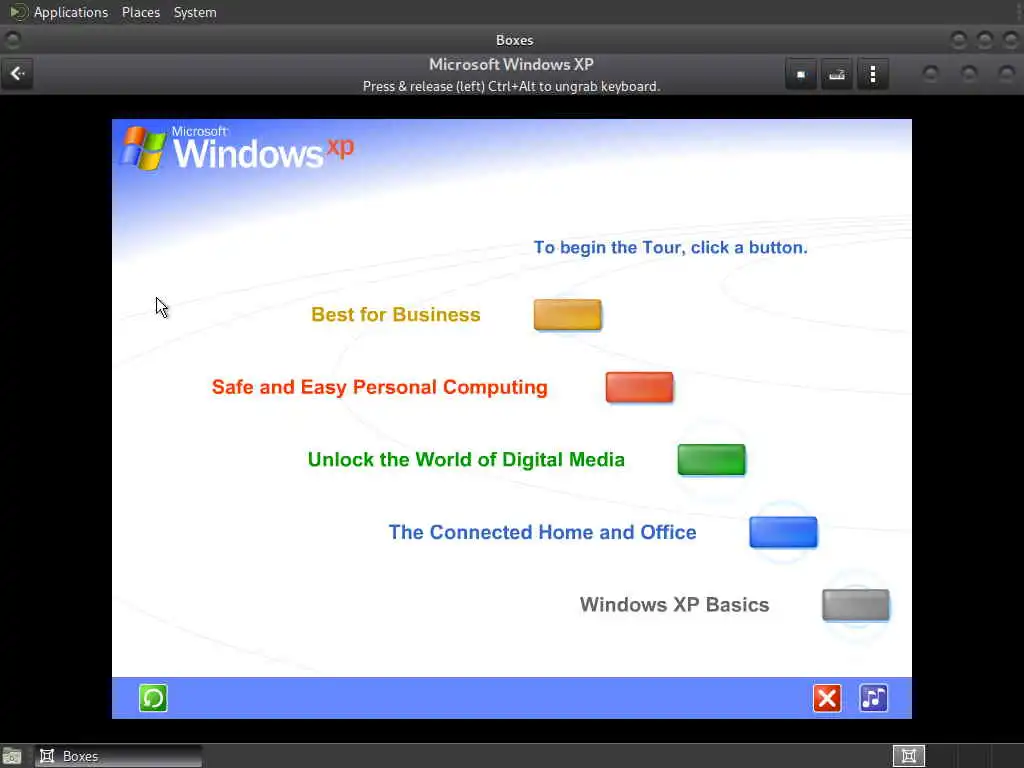Click the Best for Business label text
Screen dimensions: 1024x768
coord(396,315)
